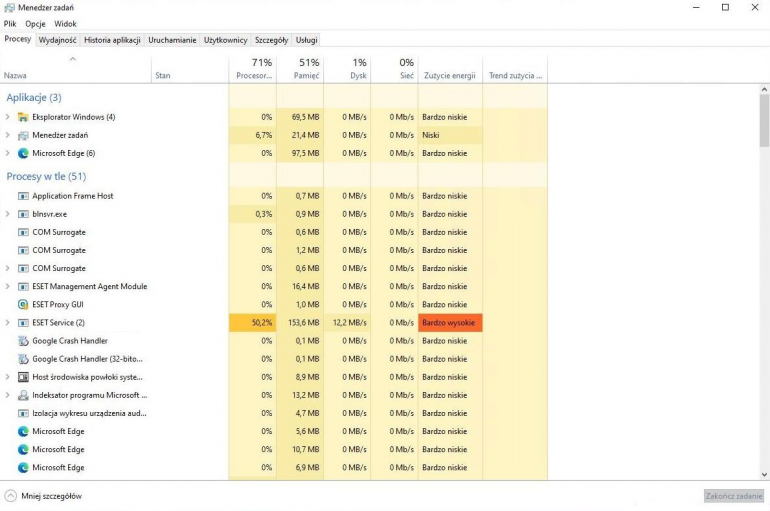Screen dimensions: 770x511
Task: Expand the Microsoft Edge (6) group
Action: [x=7, y=153]
